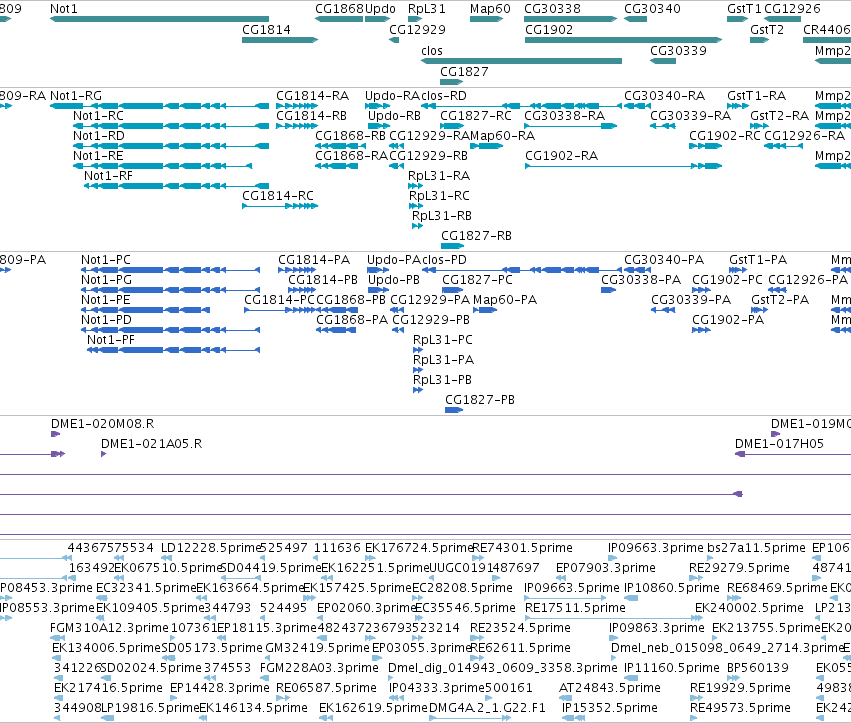851x723 pixels.
Task: Select transcript RpL31-RB
Action: 417,226
